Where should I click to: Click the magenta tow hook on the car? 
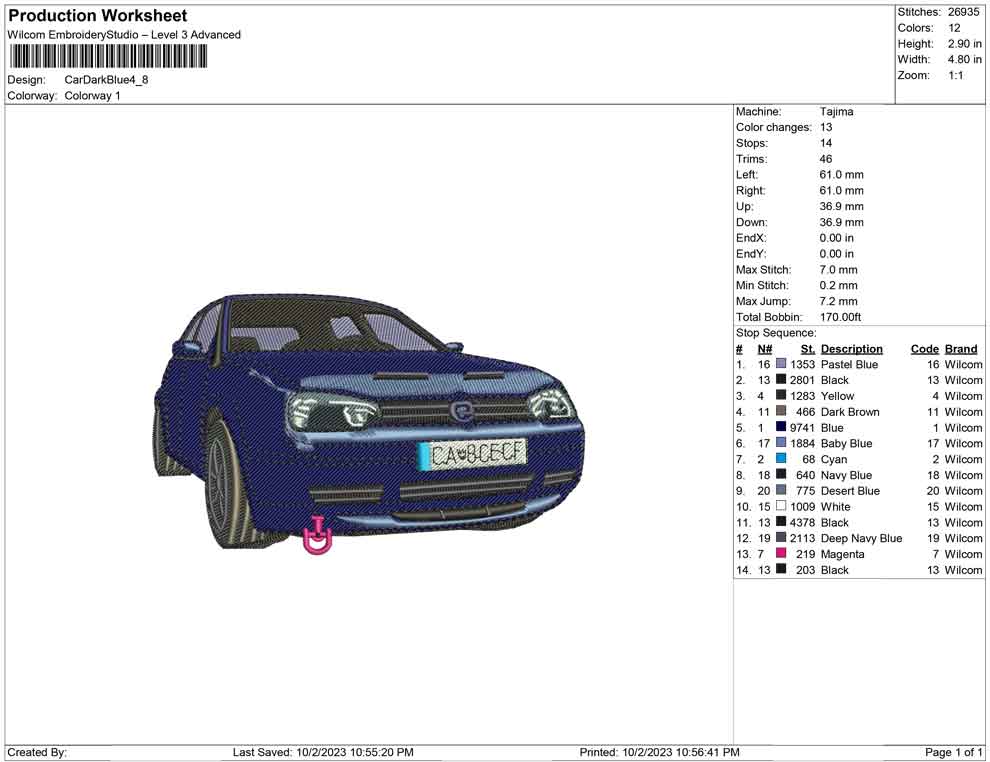pos(317,537)
